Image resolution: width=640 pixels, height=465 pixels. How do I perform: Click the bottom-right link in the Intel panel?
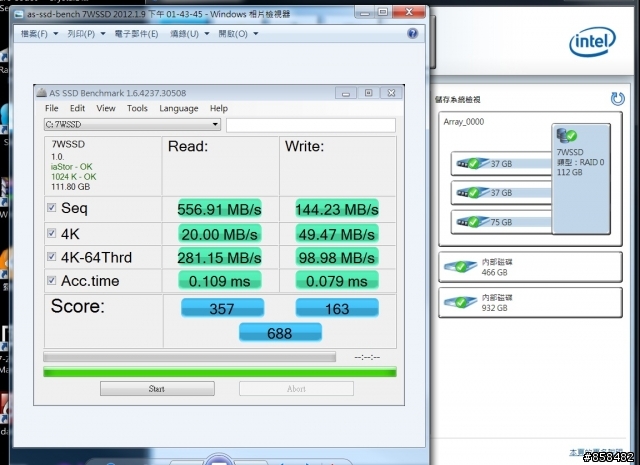(596, 452)
